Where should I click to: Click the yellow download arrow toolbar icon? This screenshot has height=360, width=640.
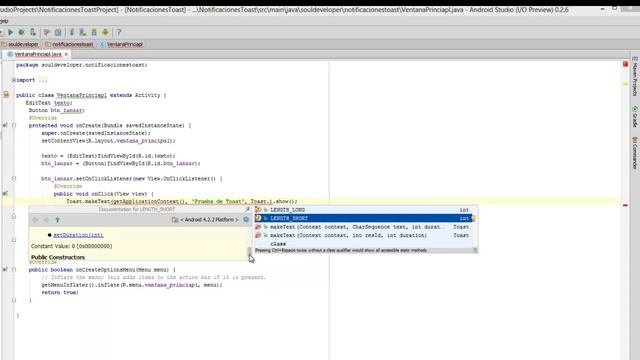pyautogui.click(x=105, y=32)
